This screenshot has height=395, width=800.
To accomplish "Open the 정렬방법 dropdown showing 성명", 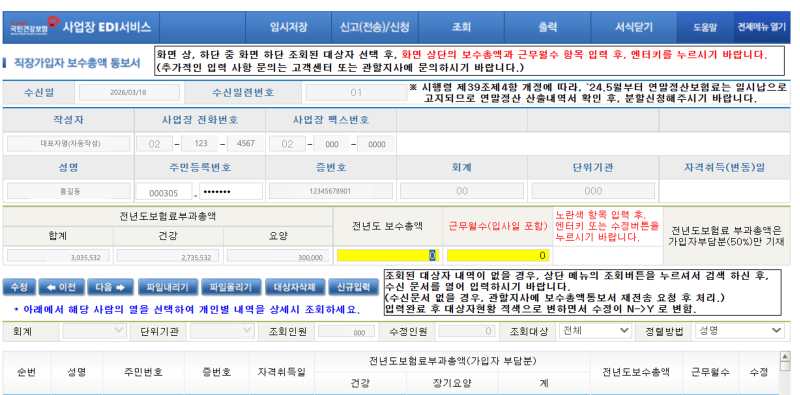I will click(739, 331).
